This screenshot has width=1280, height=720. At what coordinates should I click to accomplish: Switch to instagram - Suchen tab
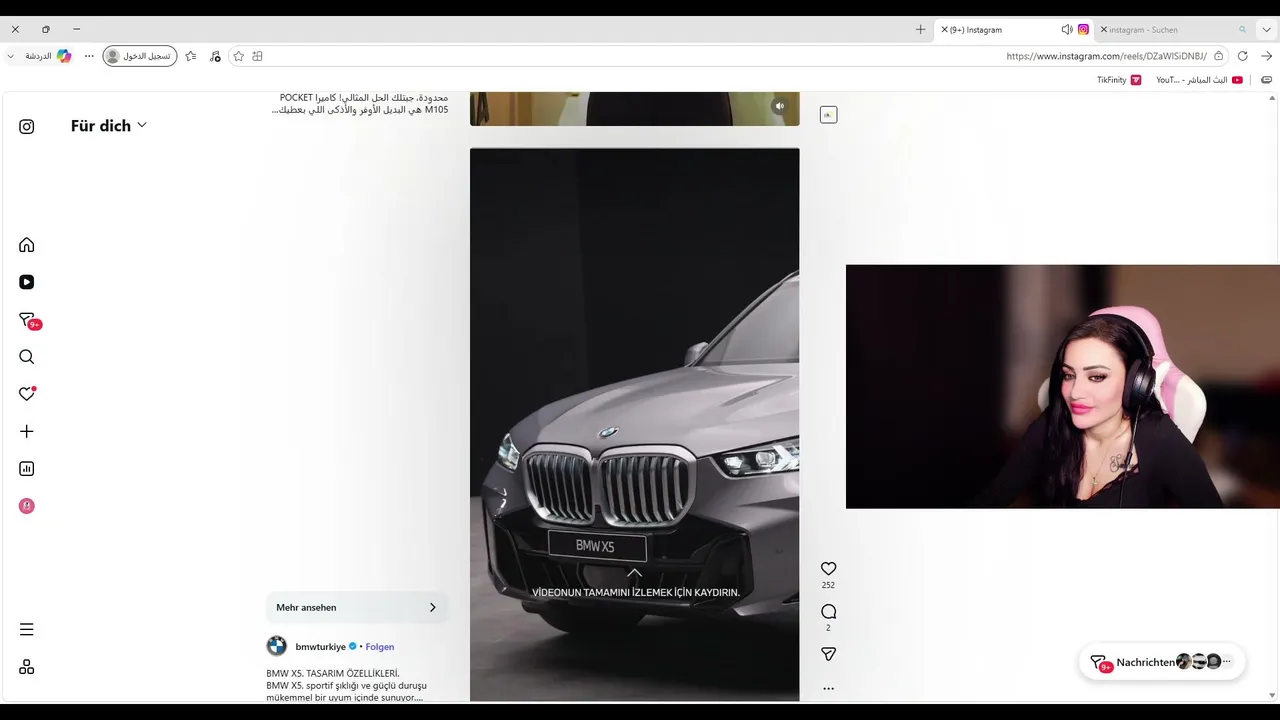coord(1175,30)
